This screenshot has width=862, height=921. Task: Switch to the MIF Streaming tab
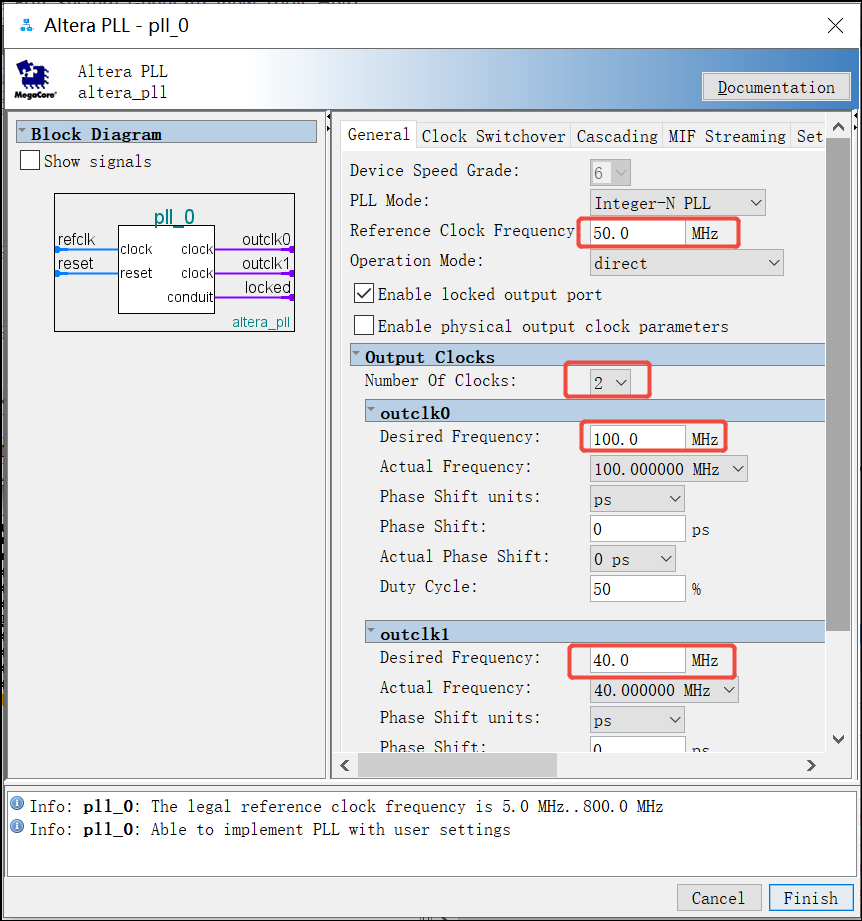pyautogui.click(x=726, y=136)
